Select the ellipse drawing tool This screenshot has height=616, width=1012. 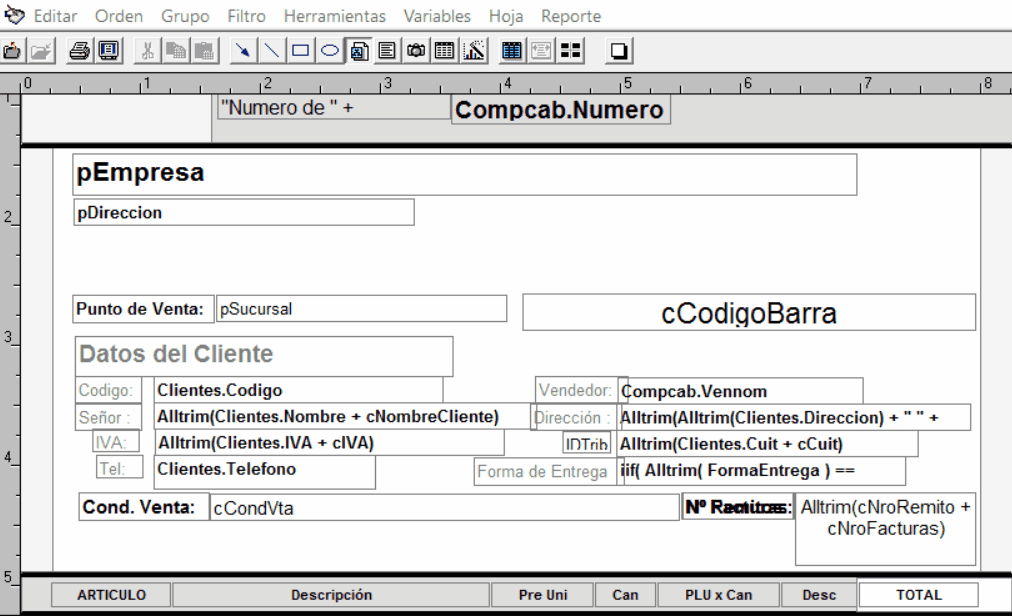(329, 50)
